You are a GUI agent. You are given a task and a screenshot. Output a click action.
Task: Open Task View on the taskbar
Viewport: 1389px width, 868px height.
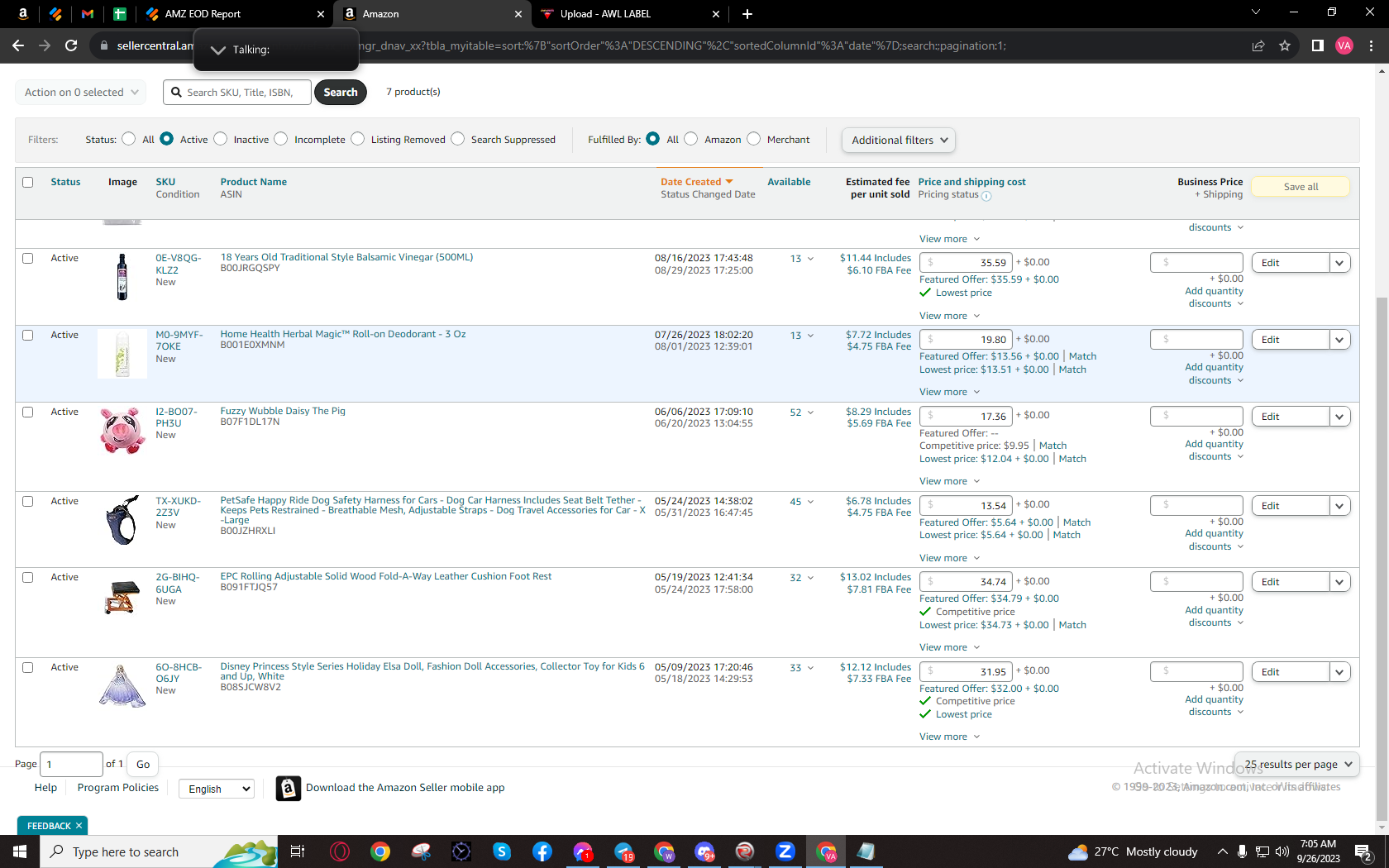pyautogui.click(x=298, y=851)
